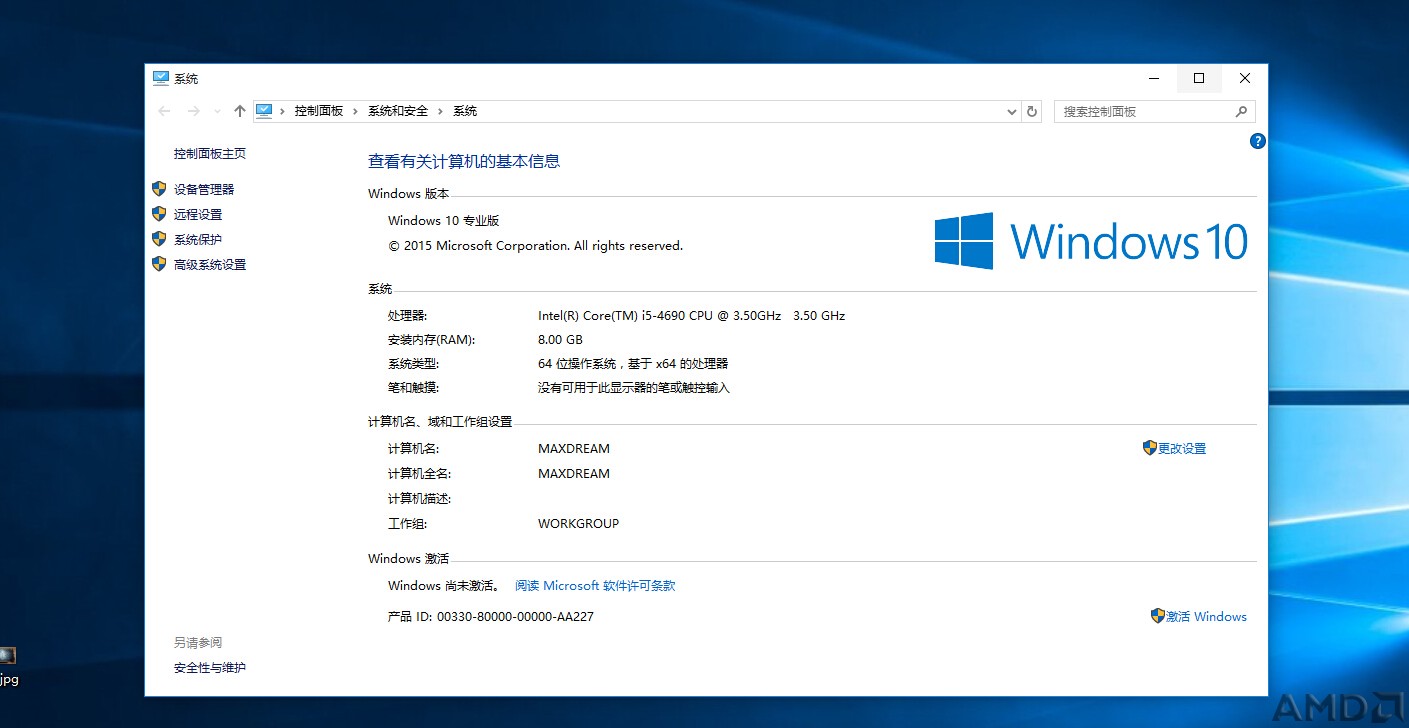Open 远程设置 link

click(198, 214)
